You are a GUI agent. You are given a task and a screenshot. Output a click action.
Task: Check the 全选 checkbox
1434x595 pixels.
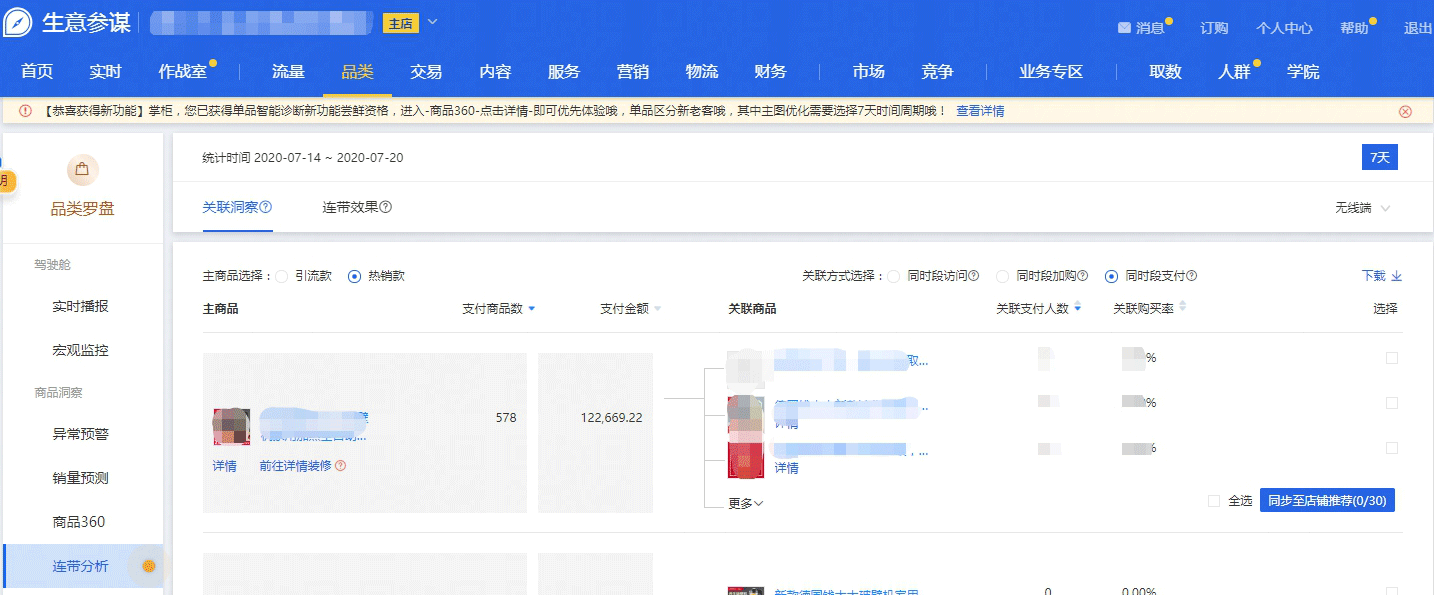point(1214,501)
